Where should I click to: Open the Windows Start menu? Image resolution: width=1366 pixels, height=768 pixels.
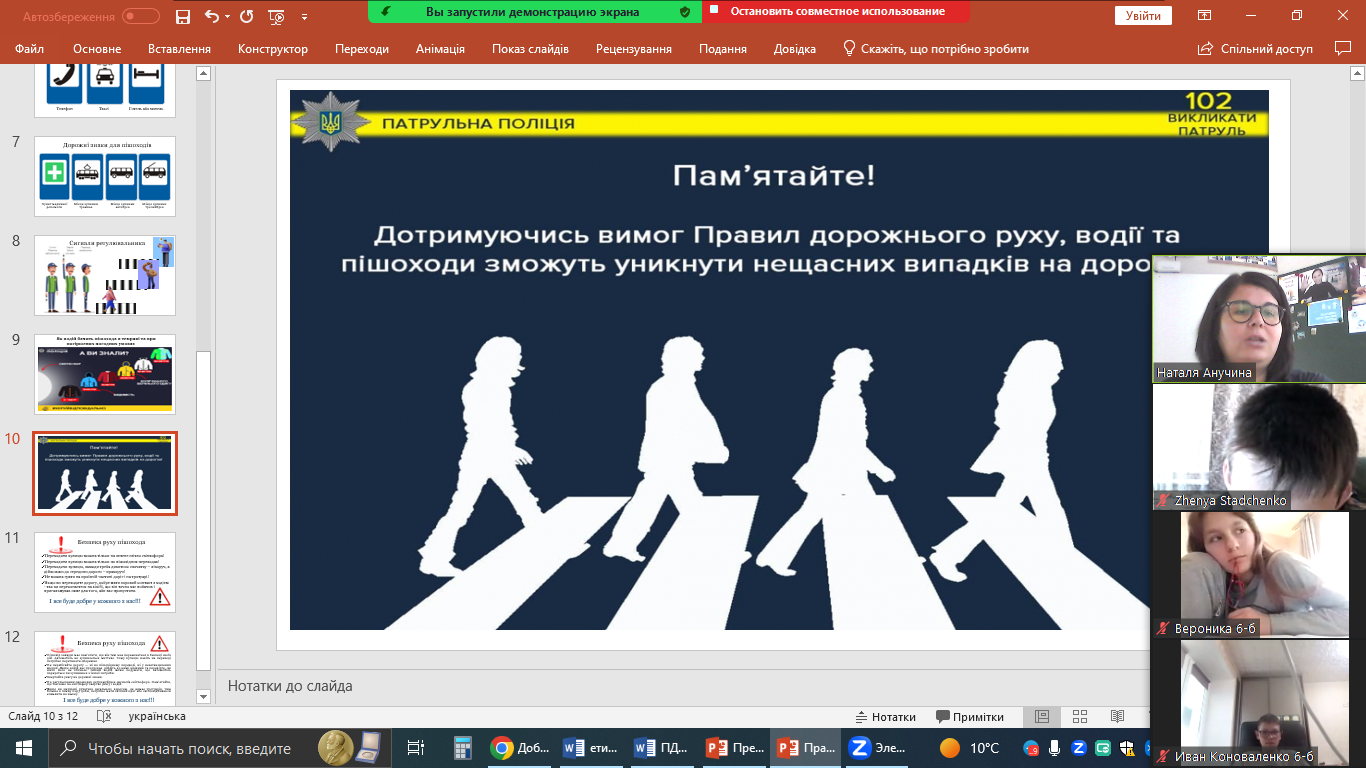click(x=23, y=748)
